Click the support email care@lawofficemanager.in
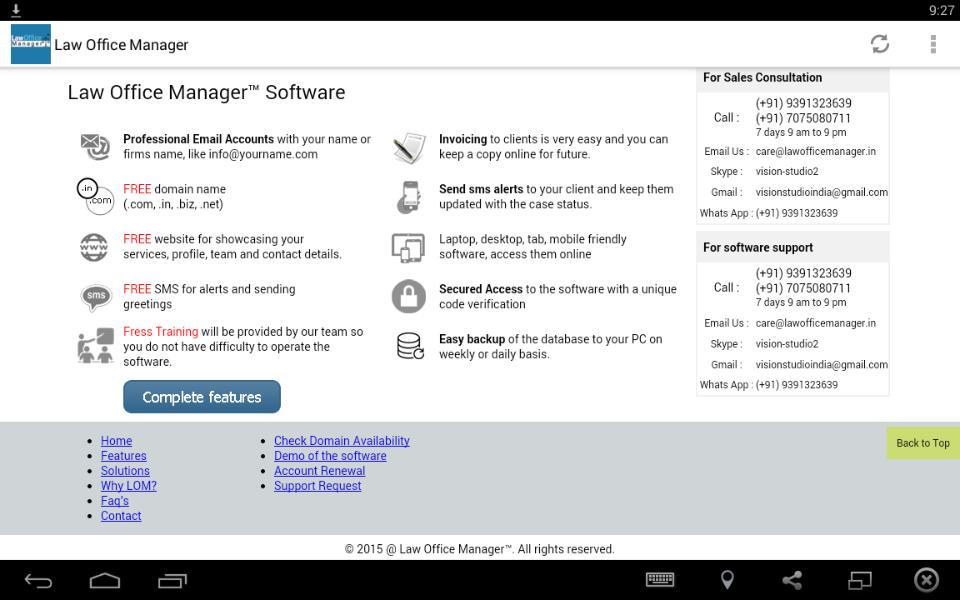 click(x=816, y=323)
